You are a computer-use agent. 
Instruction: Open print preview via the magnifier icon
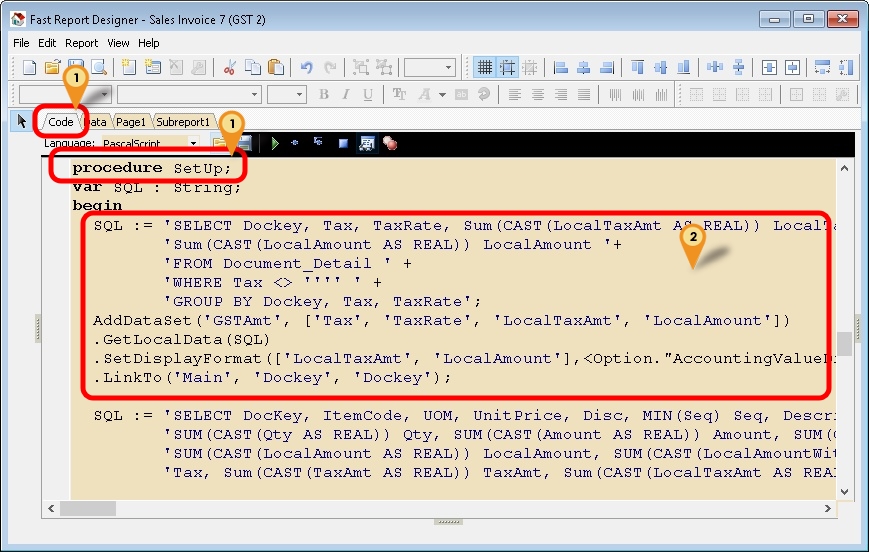pos(99,68)
